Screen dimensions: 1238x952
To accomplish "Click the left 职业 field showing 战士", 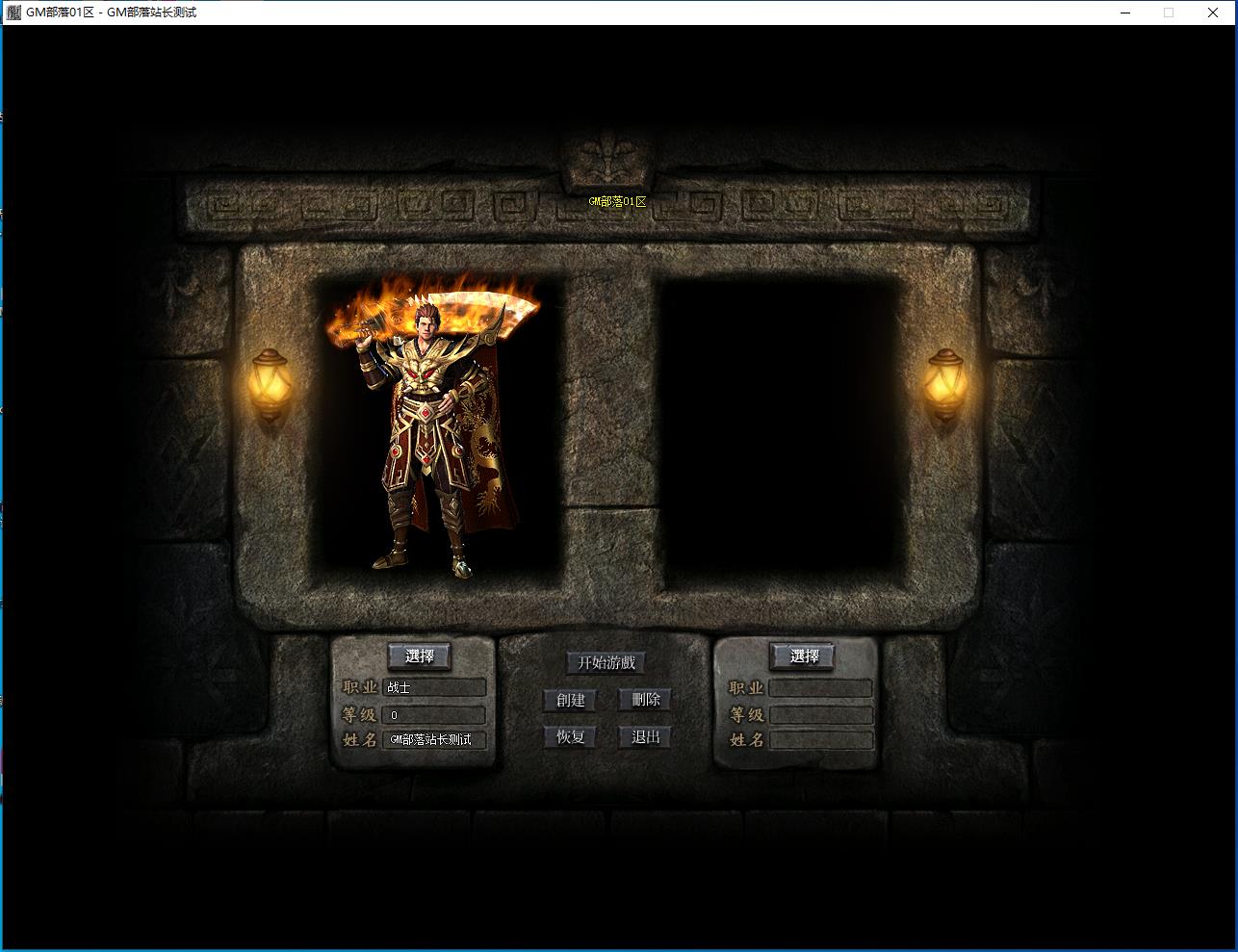I will coord(434,687).
